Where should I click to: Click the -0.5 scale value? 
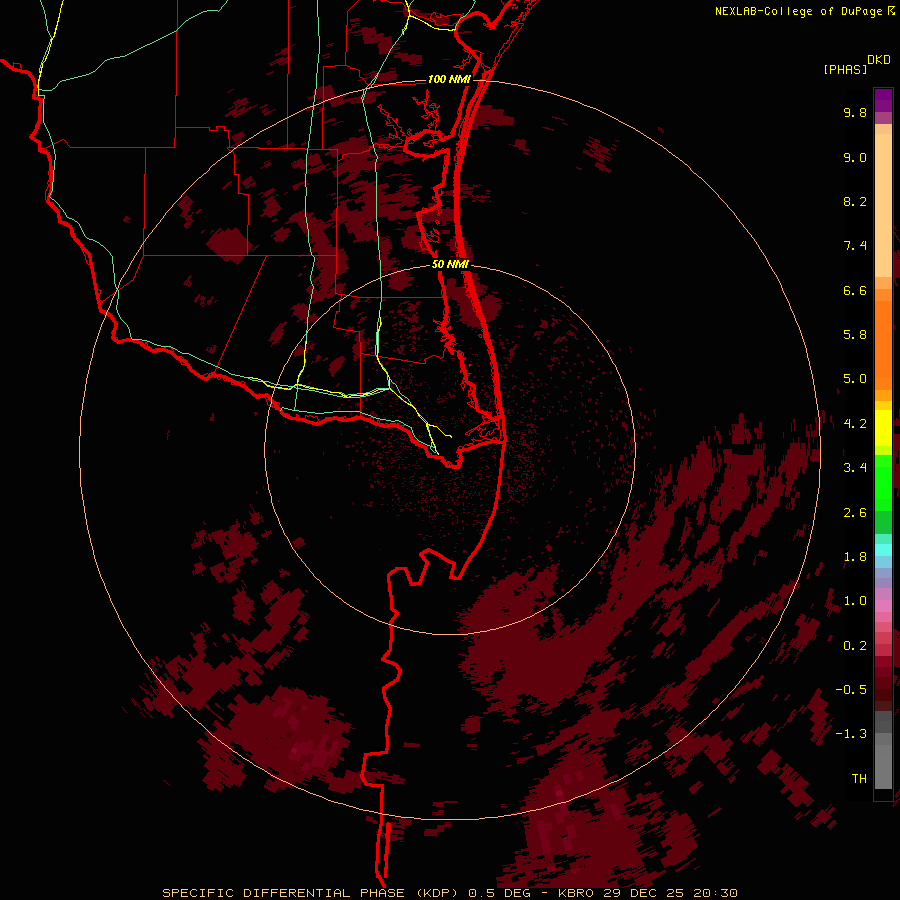[x=851, y=690]
